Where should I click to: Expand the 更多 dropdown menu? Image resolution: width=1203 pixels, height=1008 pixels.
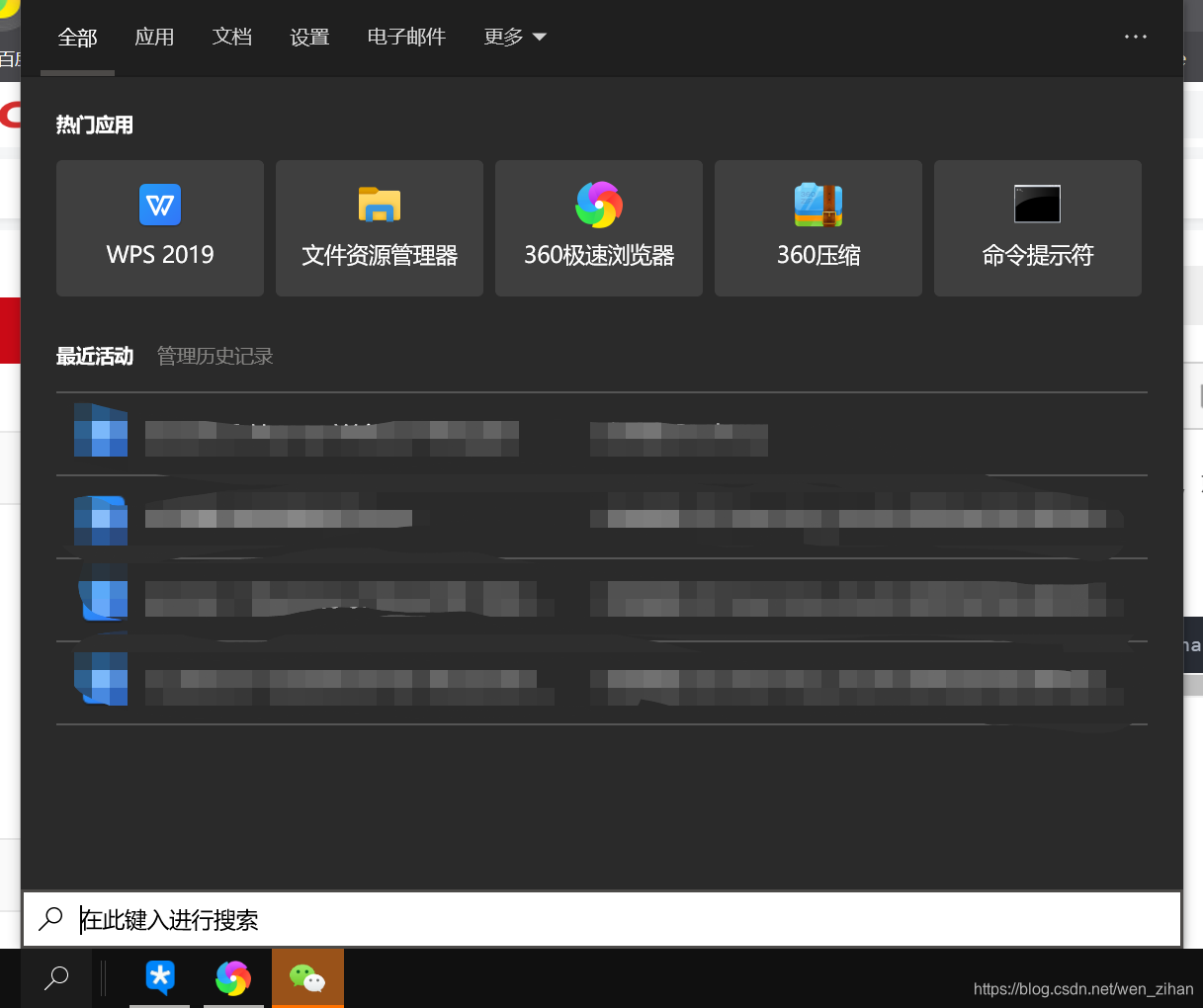pyautogui.click(x=515, y=38)
